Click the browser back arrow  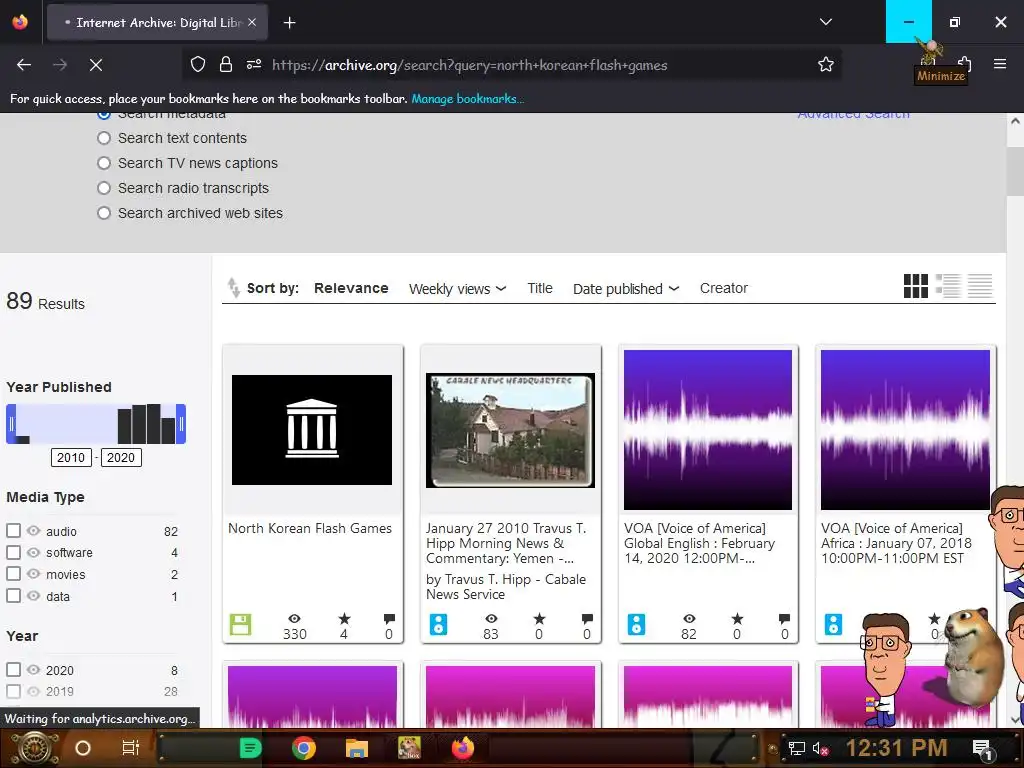tap(24, 65)
